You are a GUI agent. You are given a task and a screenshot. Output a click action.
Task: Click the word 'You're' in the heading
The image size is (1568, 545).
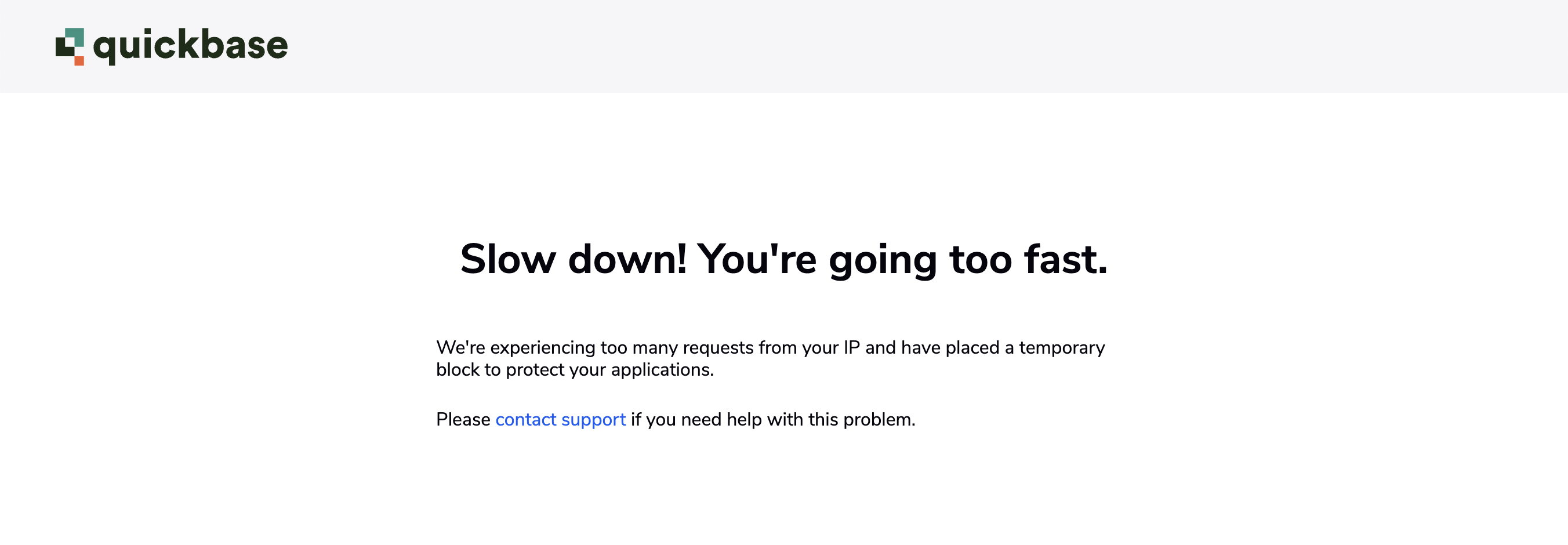pyautogui.click(x=757, y=259)
